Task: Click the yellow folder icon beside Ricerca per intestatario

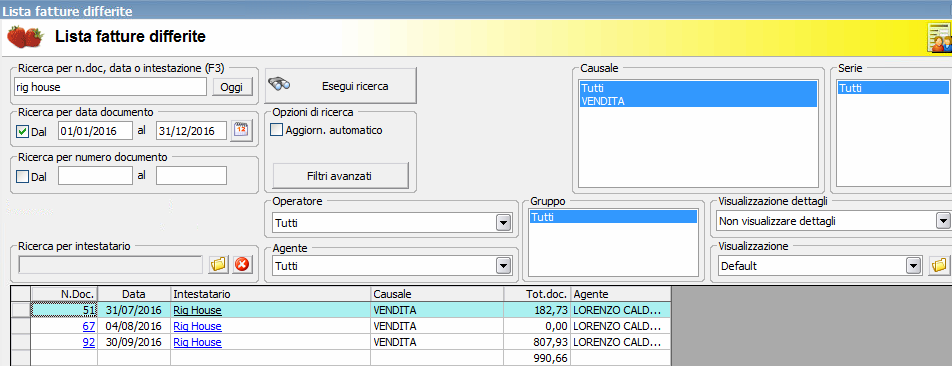Action: click(217, 265)
